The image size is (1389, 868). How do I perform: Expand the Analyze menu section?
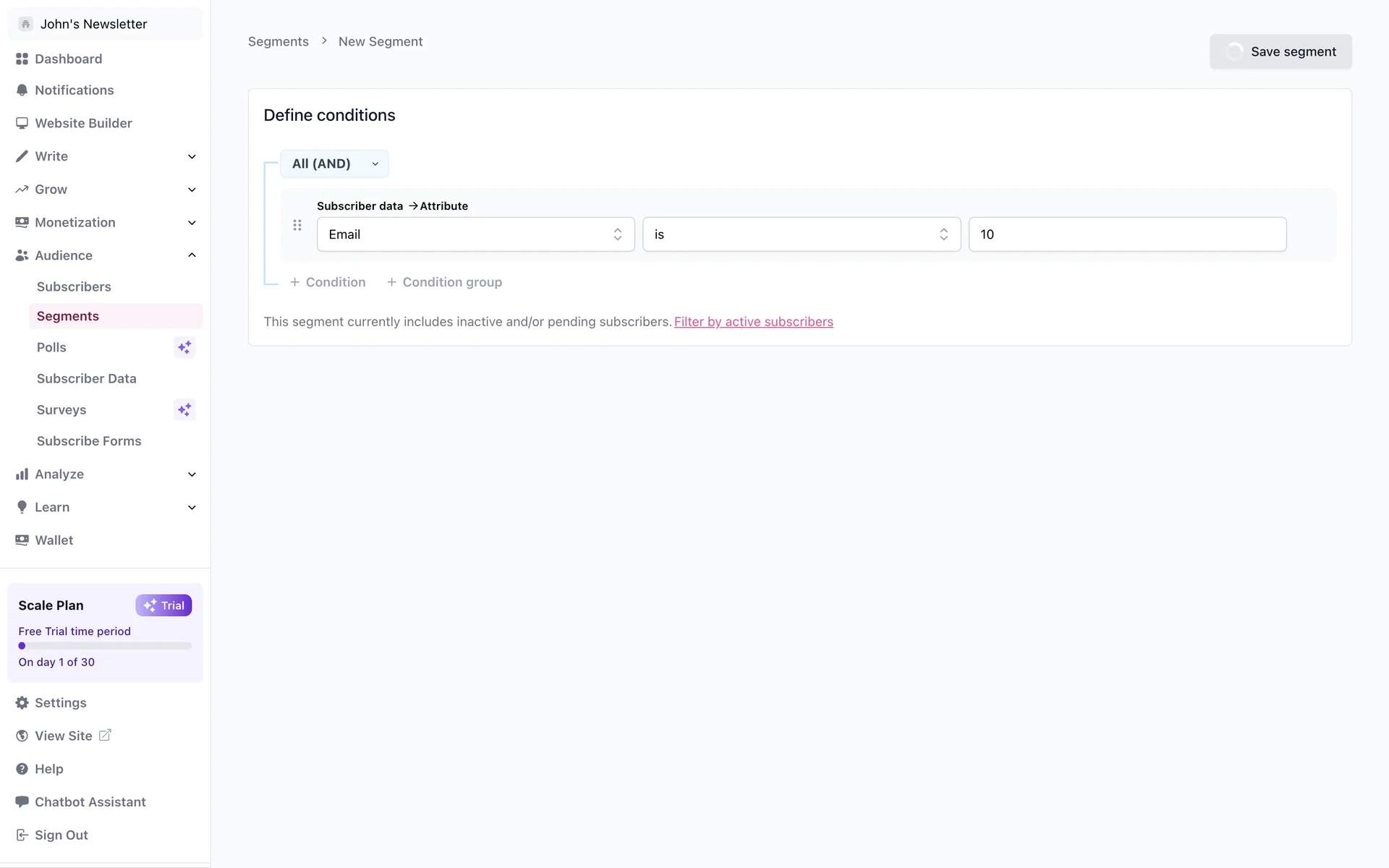coord(192,475)
